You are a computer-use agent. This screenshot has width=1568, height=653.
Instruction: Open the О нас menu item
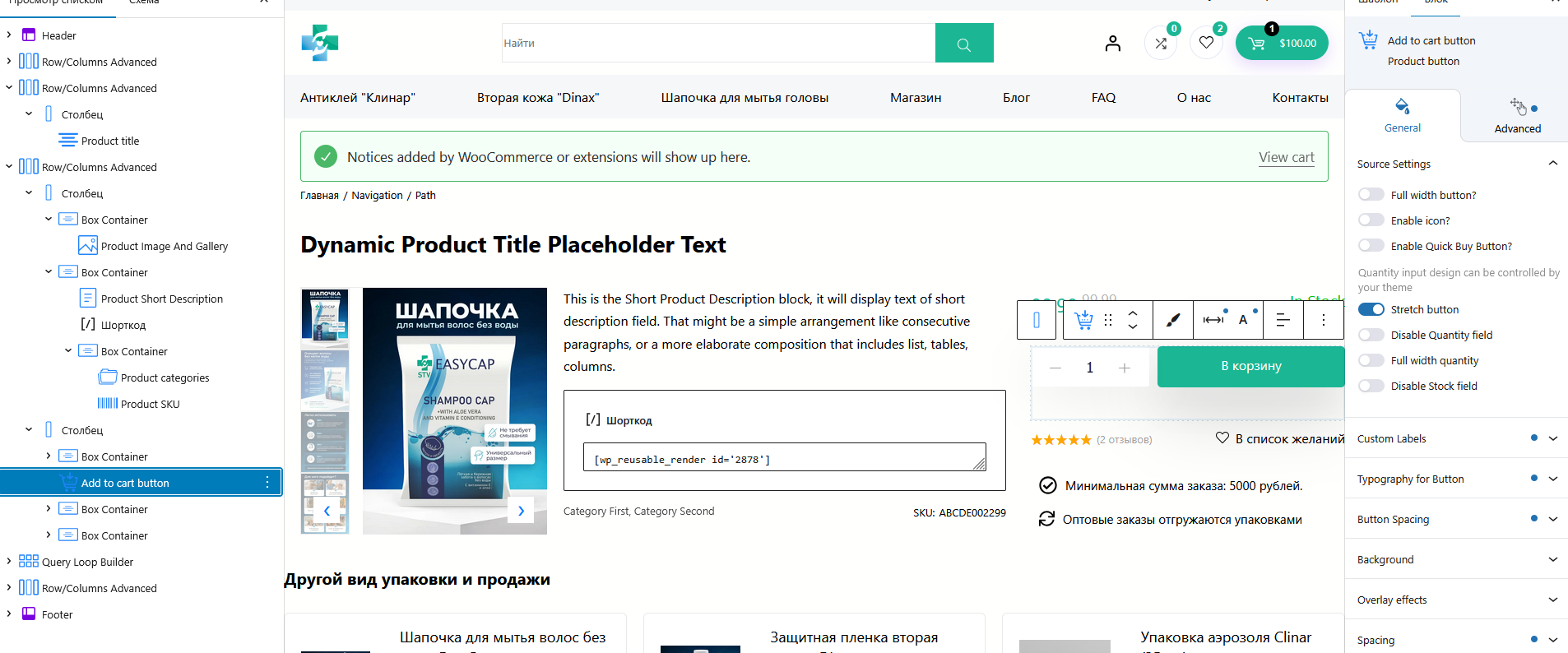(x=1194, y=97)
